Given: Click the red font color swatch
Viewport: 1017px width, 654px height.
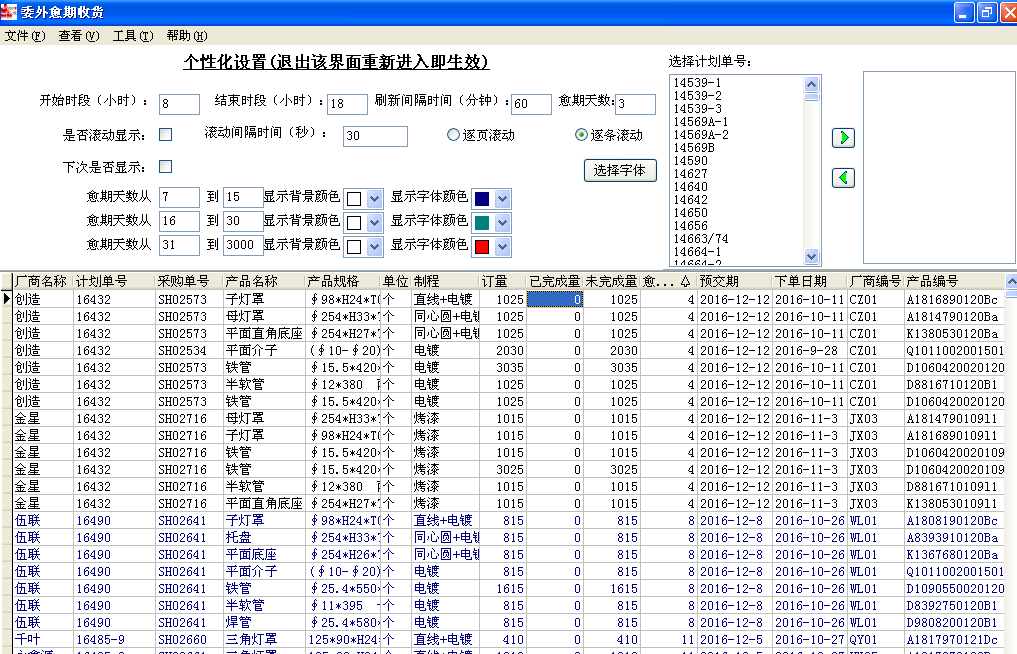Looking at the screenshot, I should tap(482, 247).
